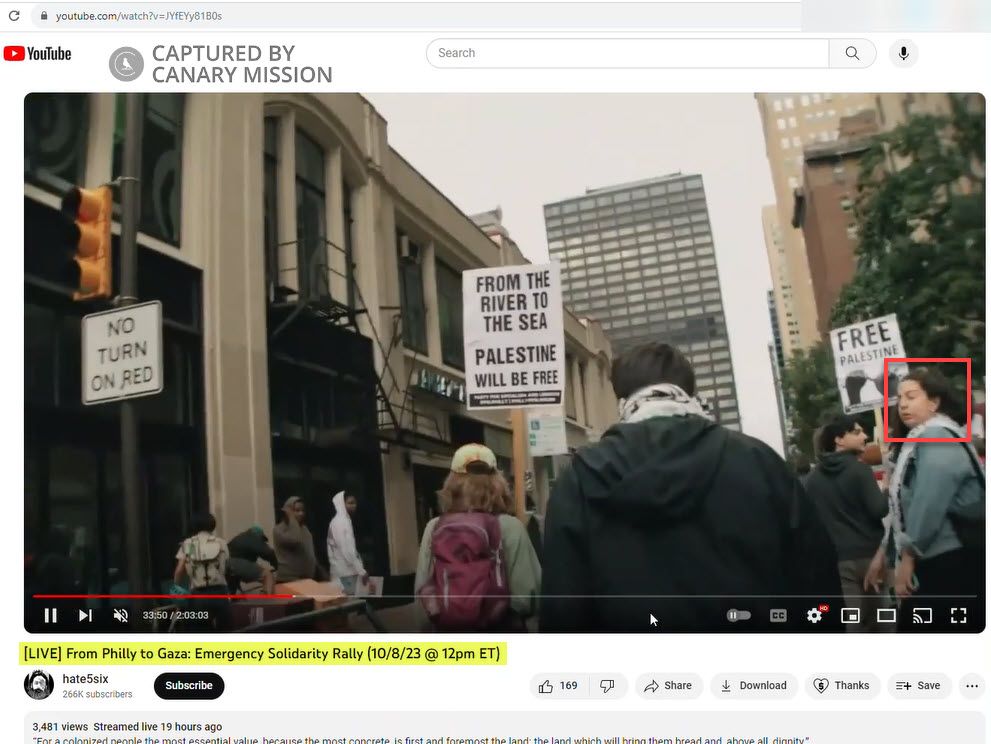Image resolution: width=991 pixels, height=744 pixels.
Task: Click the search magnifier button
Action: click(852, 53)
